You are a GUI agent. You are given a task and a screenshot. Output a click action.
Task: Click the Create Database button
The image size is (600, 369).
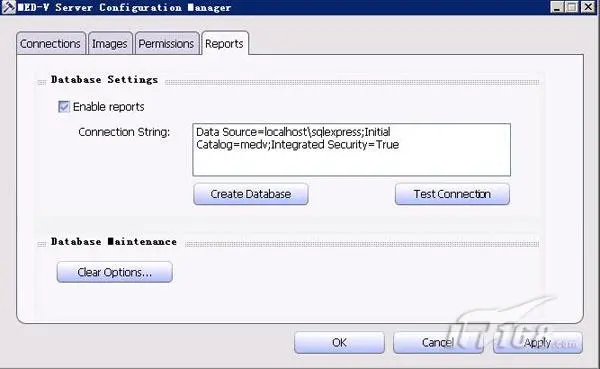pyautogui.click(x=251, y=194)
